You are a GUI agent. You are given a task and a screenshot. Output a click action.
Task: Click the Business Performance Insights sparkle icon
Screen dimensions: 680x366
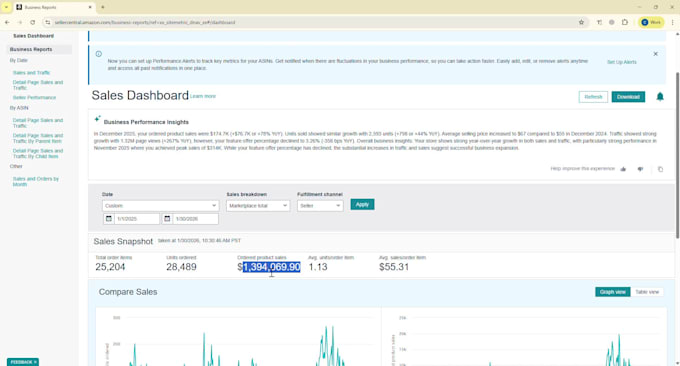click(x=98, y=118)
